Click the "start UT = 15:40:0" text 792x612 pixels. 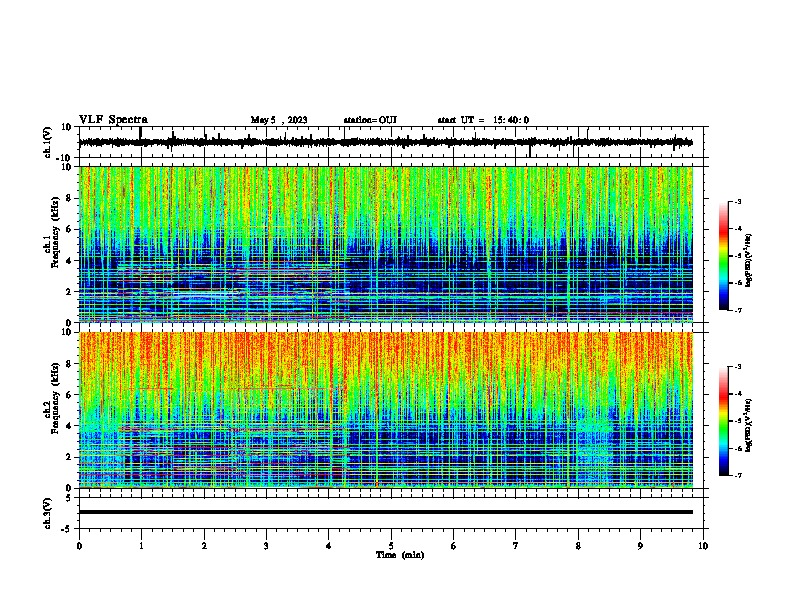483,120
